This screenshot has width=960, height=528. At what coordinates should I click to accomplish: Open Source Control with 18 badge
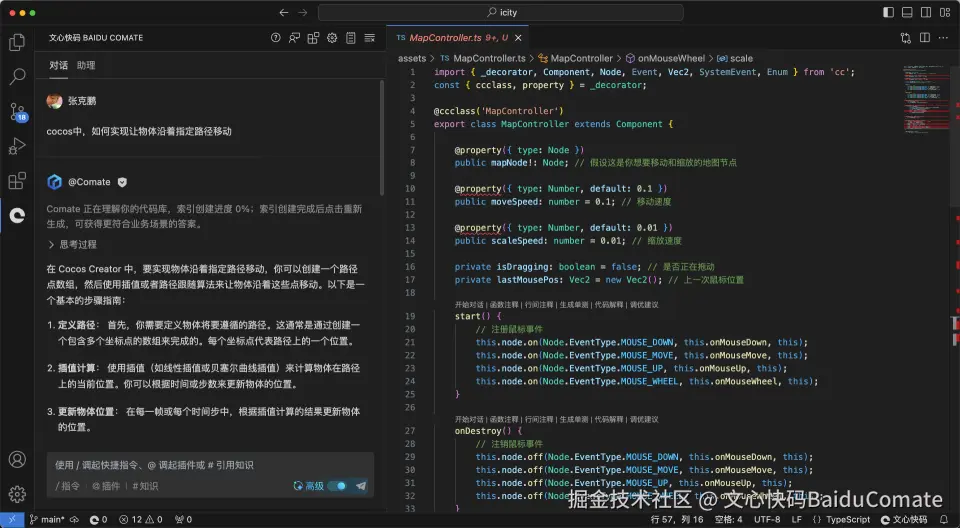(18, 112)
